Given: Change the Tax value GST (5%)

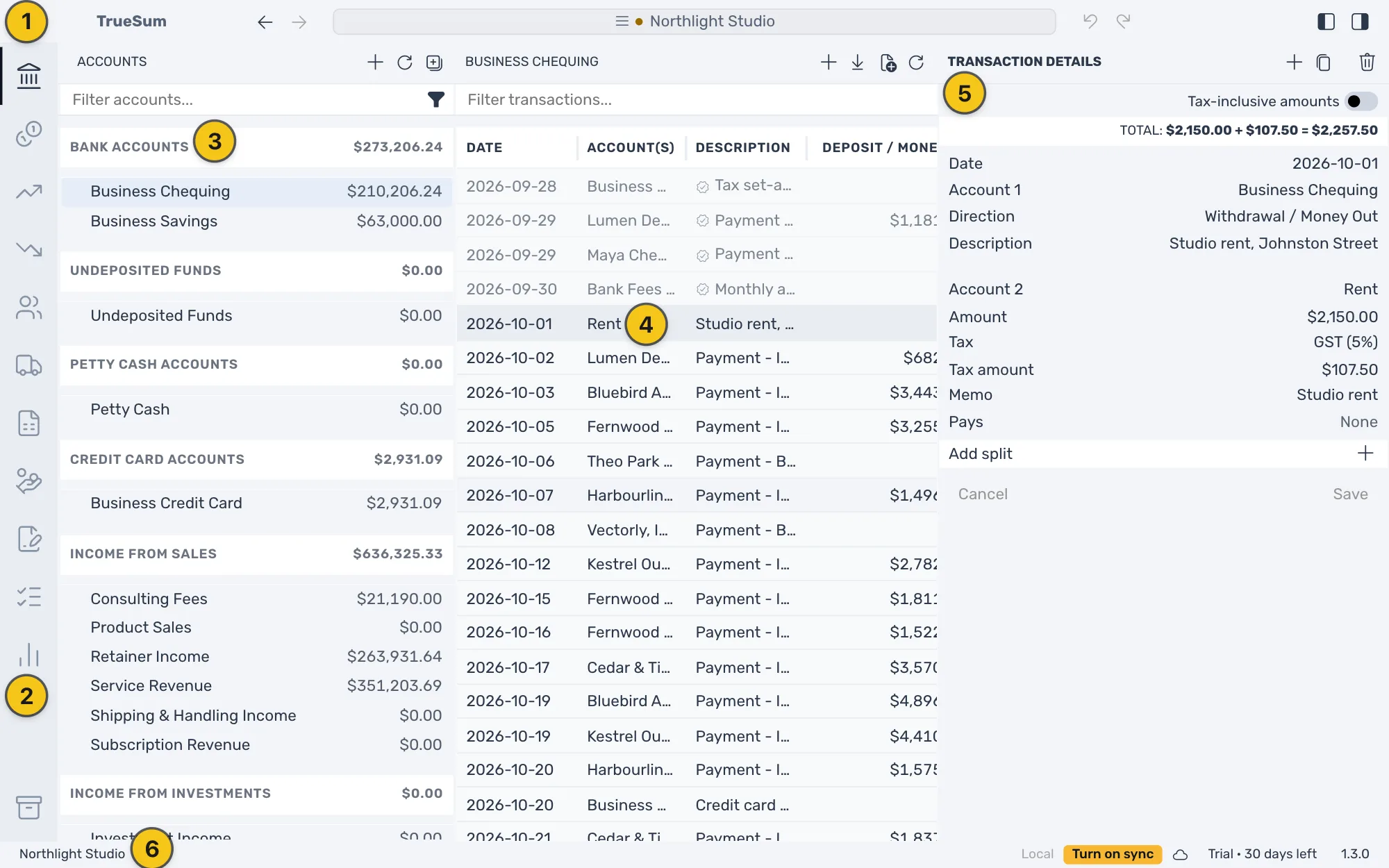Looking at the screenshot, I should tap(1345, 342).
